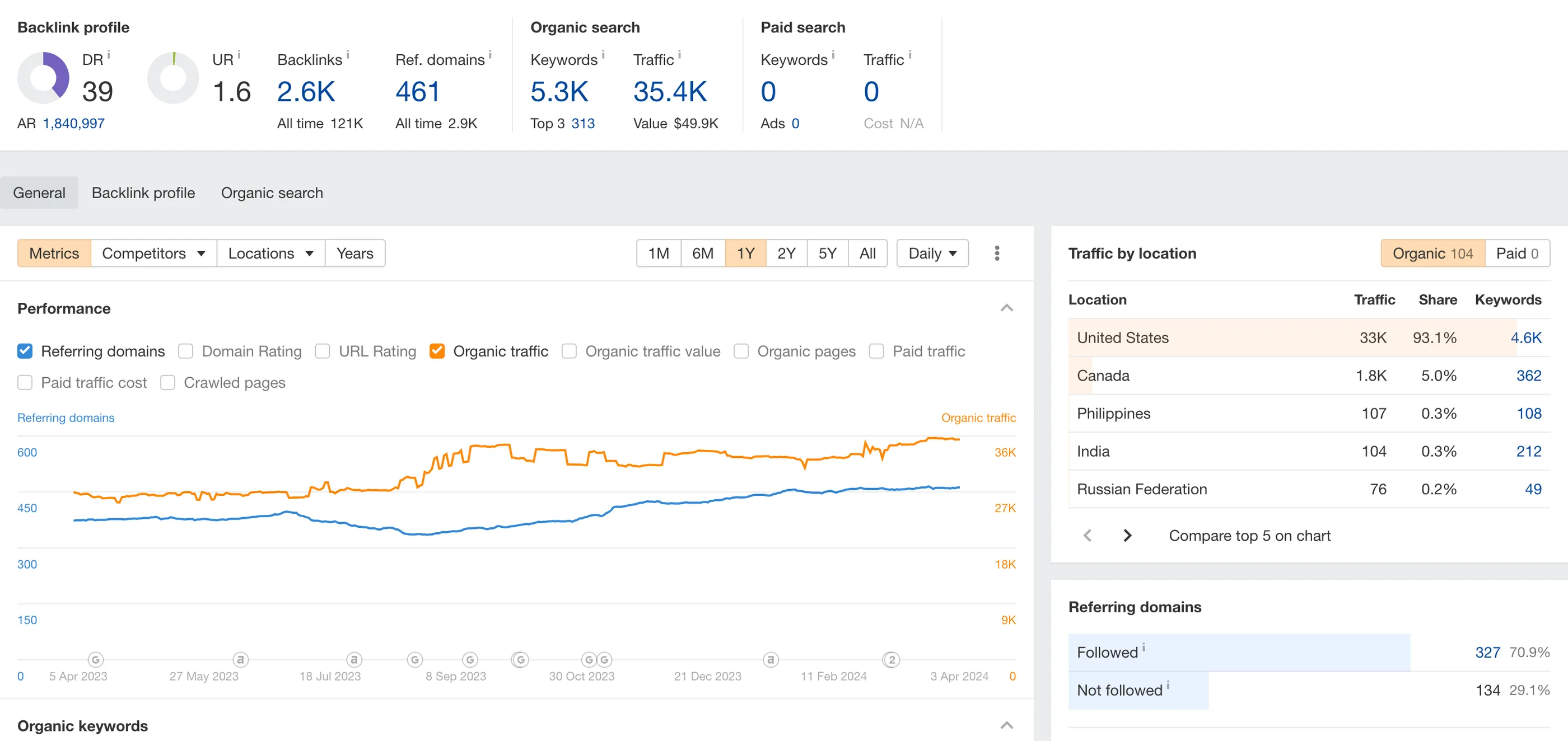The width and height of the screenshot is (1568, 741).
Task: Click Compare top 5 on chart
Action: [x=1249, y=536]
